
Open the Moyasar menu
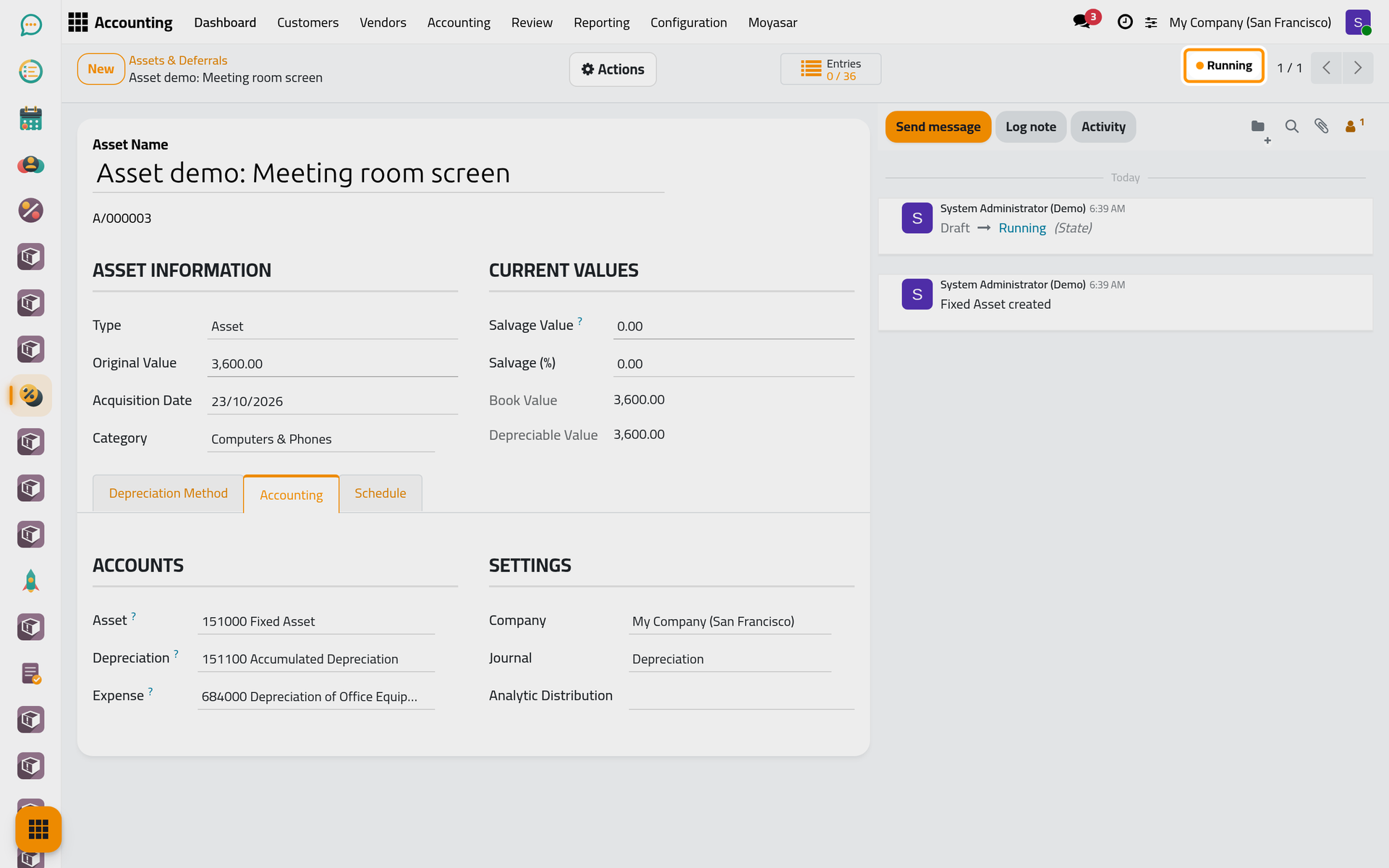[x=773, y=22]
